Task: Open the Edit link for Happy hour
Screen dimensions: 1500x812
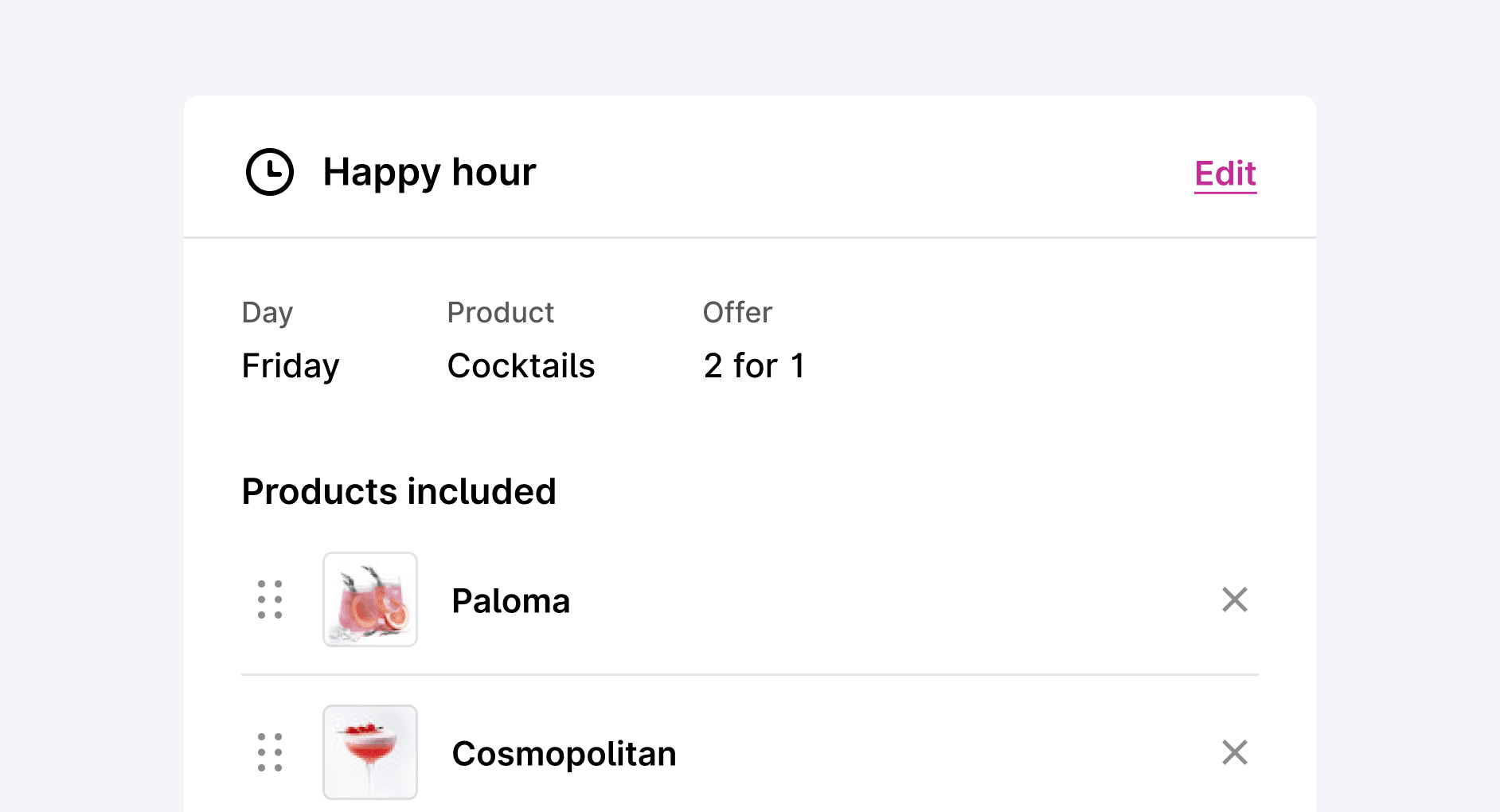Action: click(x=1224, y=173)
